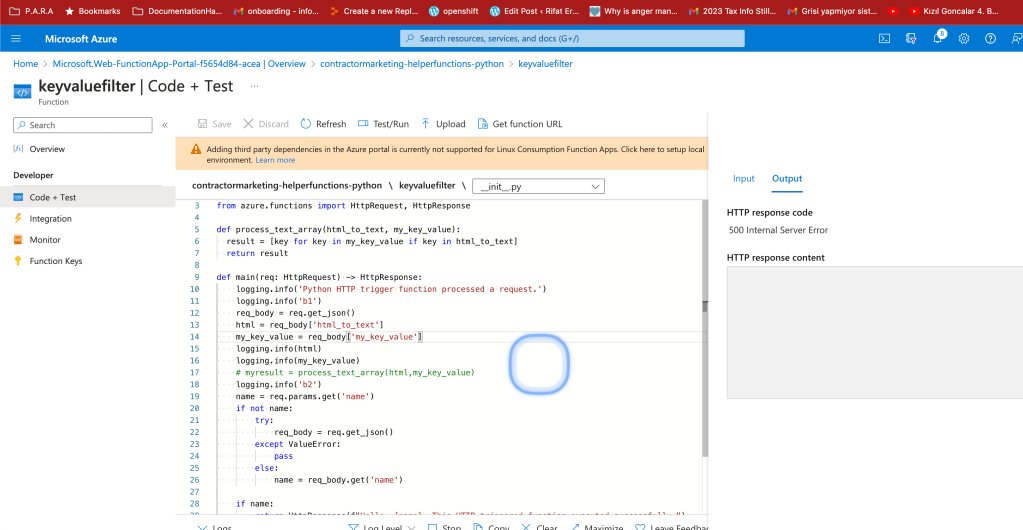
Task: Open the Edit Post bookmark
Action: point(535,11)
